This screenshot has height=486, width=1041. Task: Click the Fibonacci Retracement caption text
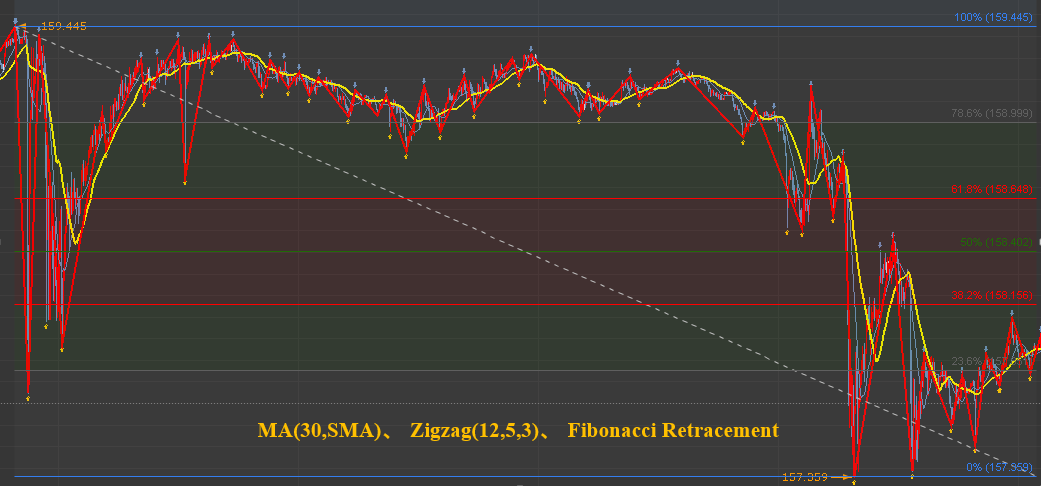point(673,430)
